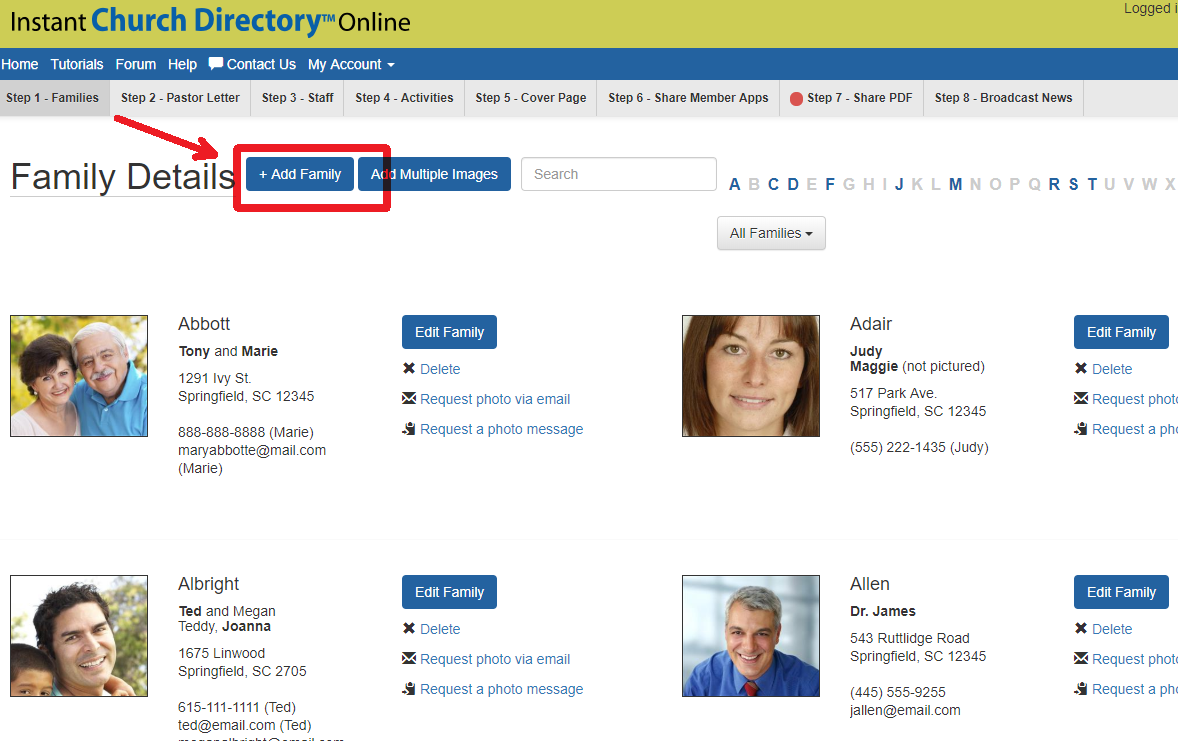Click the Add Family button
1178x741 pixels.
click(x=298, y=173)
